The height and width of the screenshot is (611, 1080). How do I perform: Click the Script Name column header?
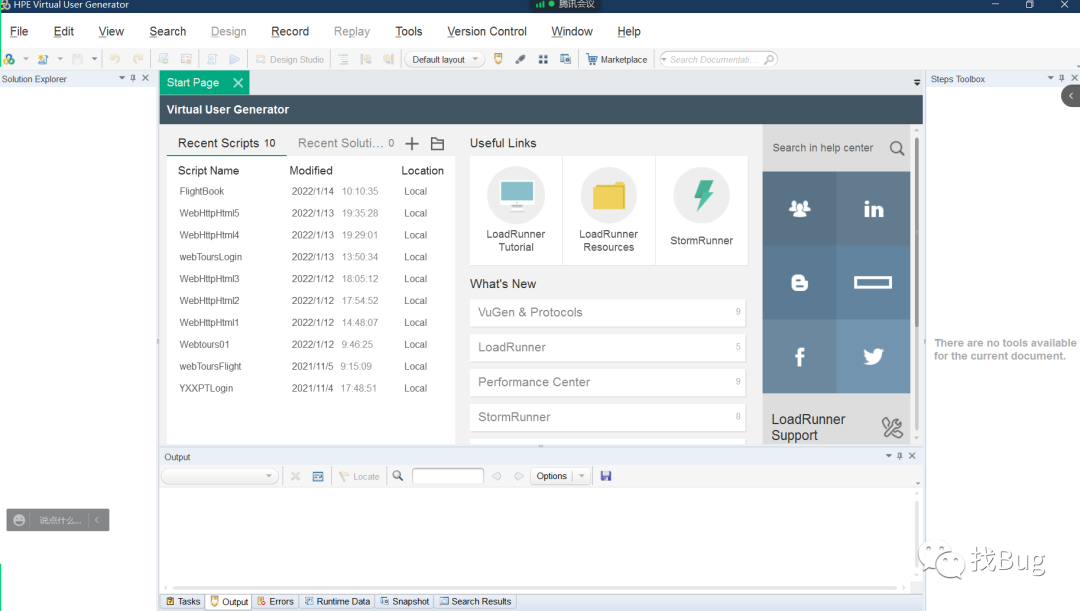pos(208,171)
